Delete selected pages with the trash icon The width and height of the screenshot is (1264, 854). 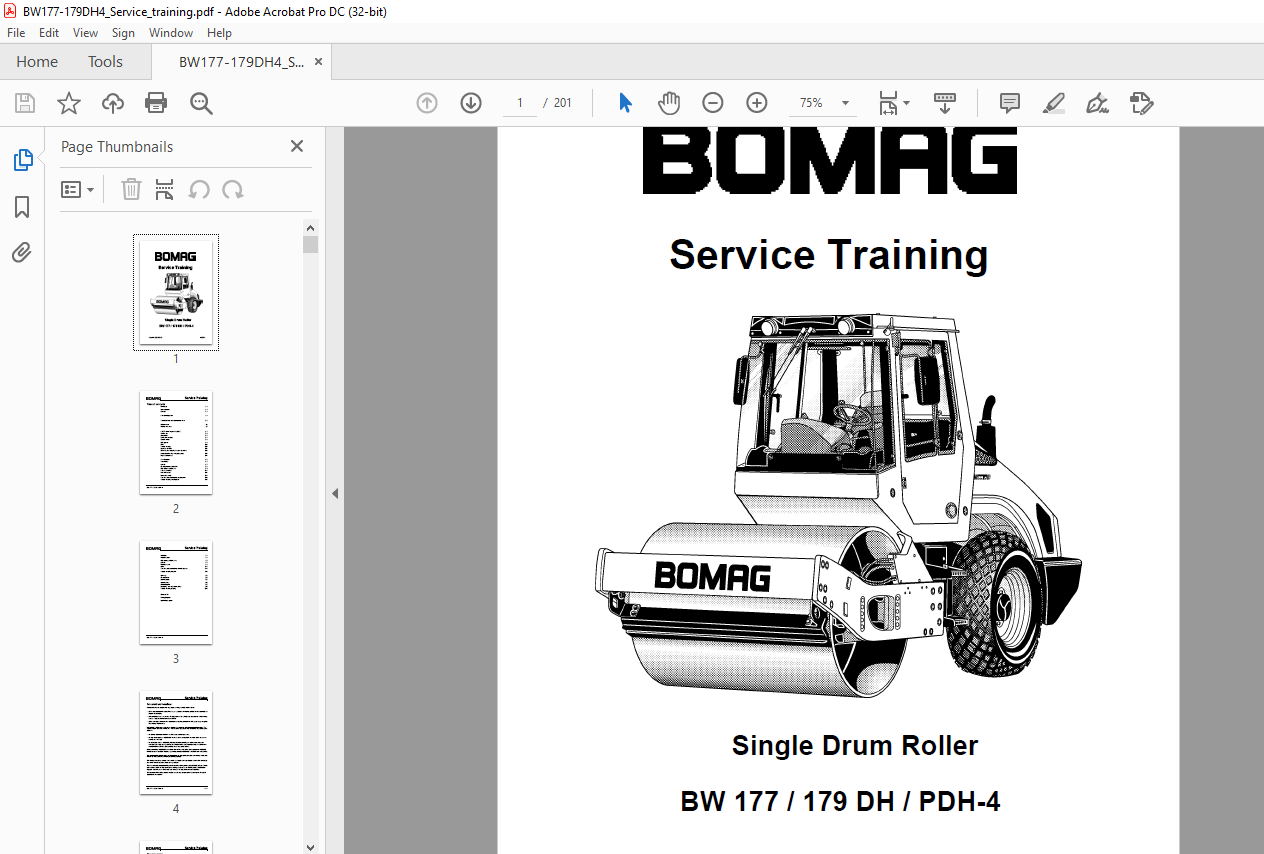[x=131, y=189]
